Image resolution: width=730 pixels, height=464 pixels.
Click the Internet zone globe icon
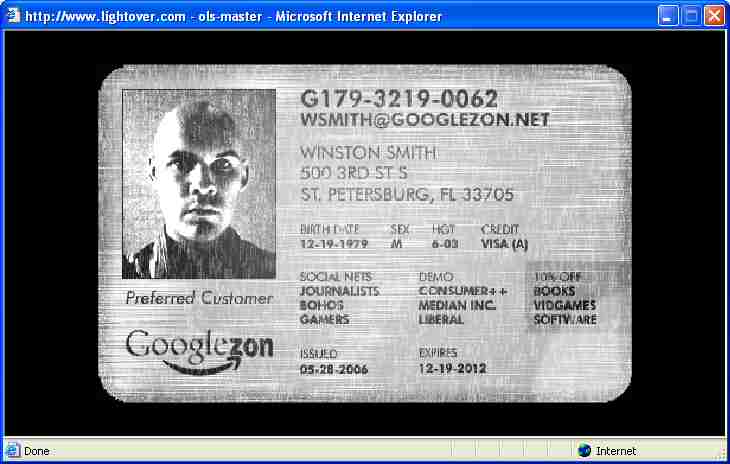(584, 451)
